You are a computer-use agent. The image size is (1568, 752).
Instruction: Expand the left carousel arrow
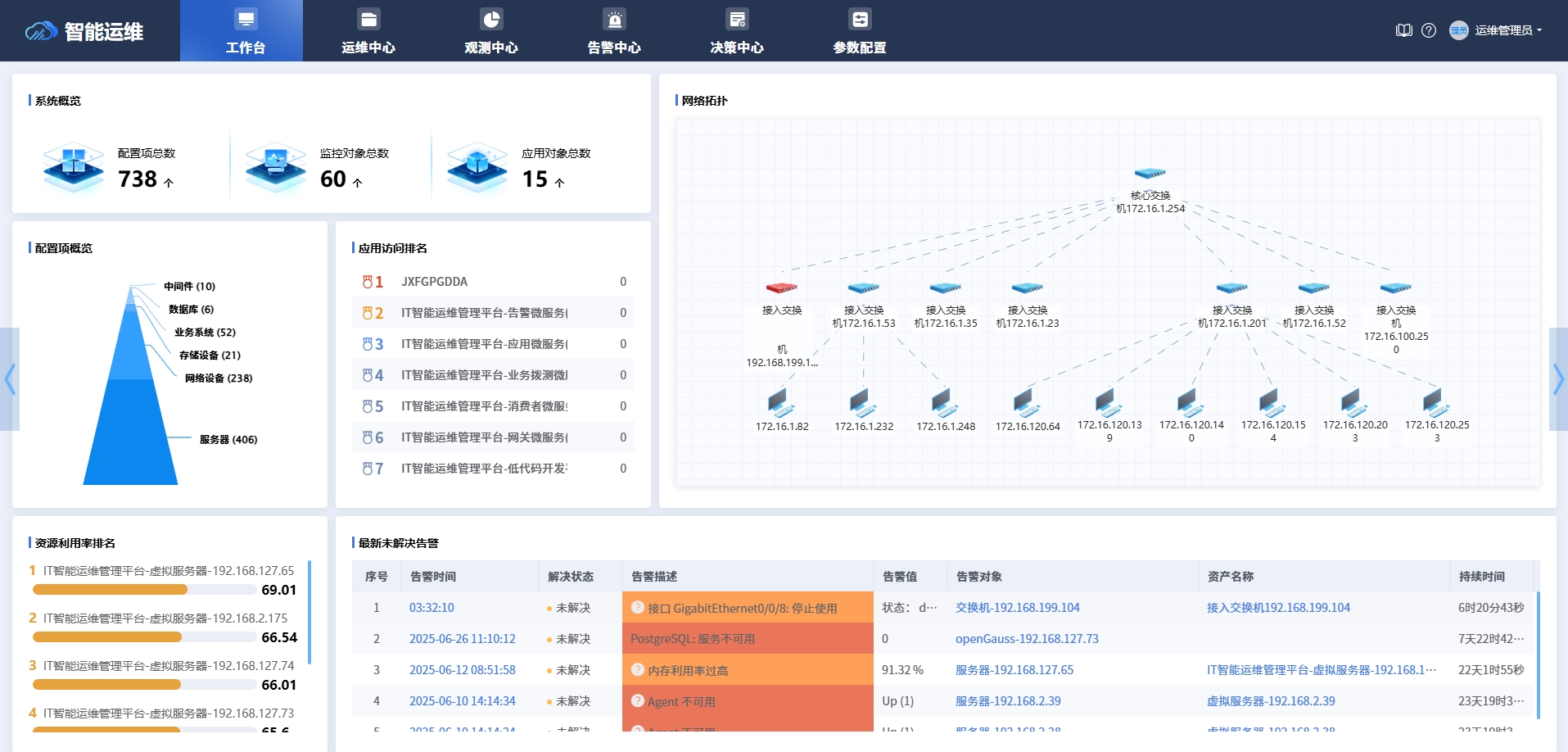tap(9, 379)
